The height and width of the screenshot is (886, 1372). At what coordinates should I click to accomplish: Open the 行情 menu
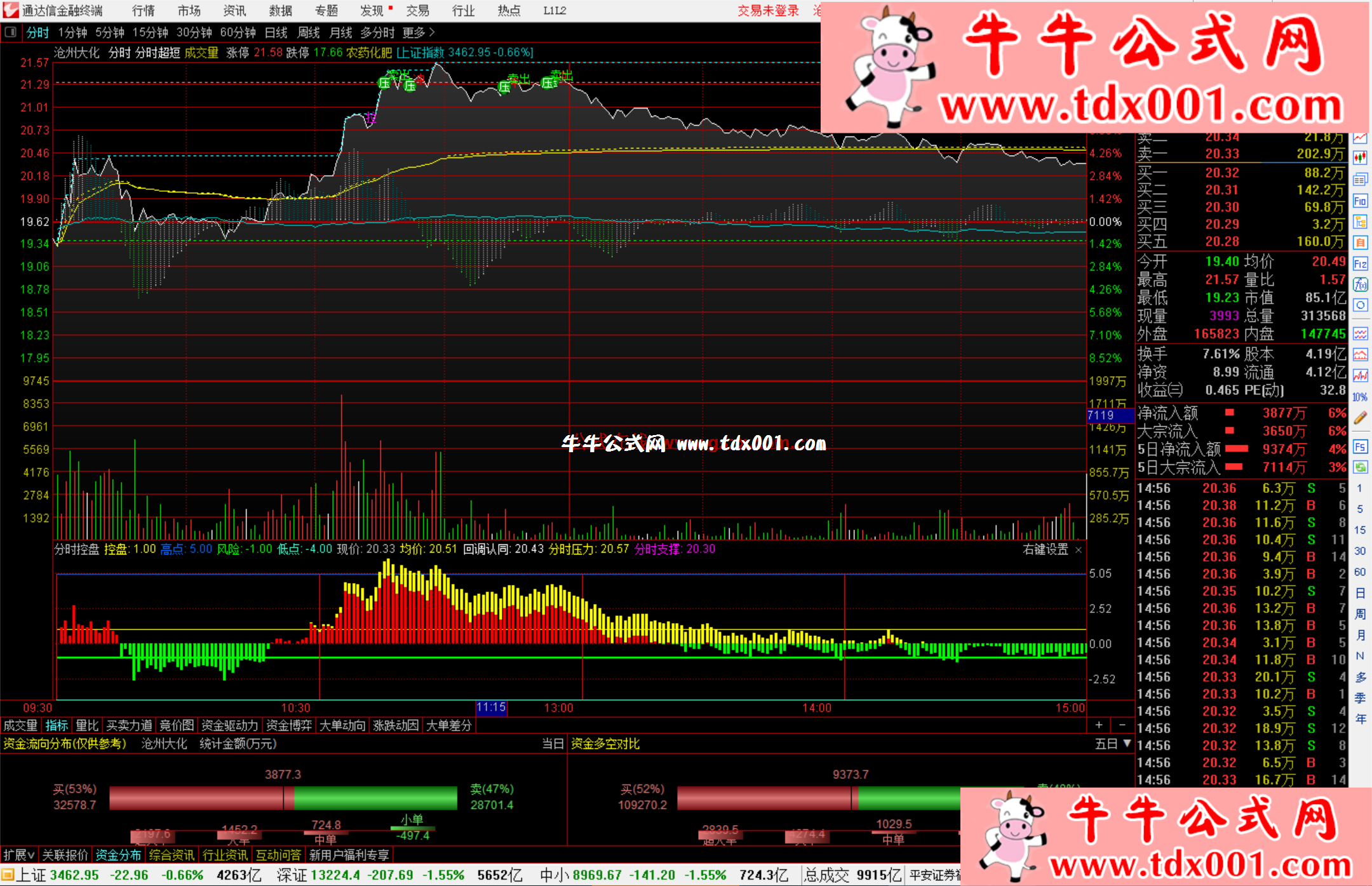143,11
